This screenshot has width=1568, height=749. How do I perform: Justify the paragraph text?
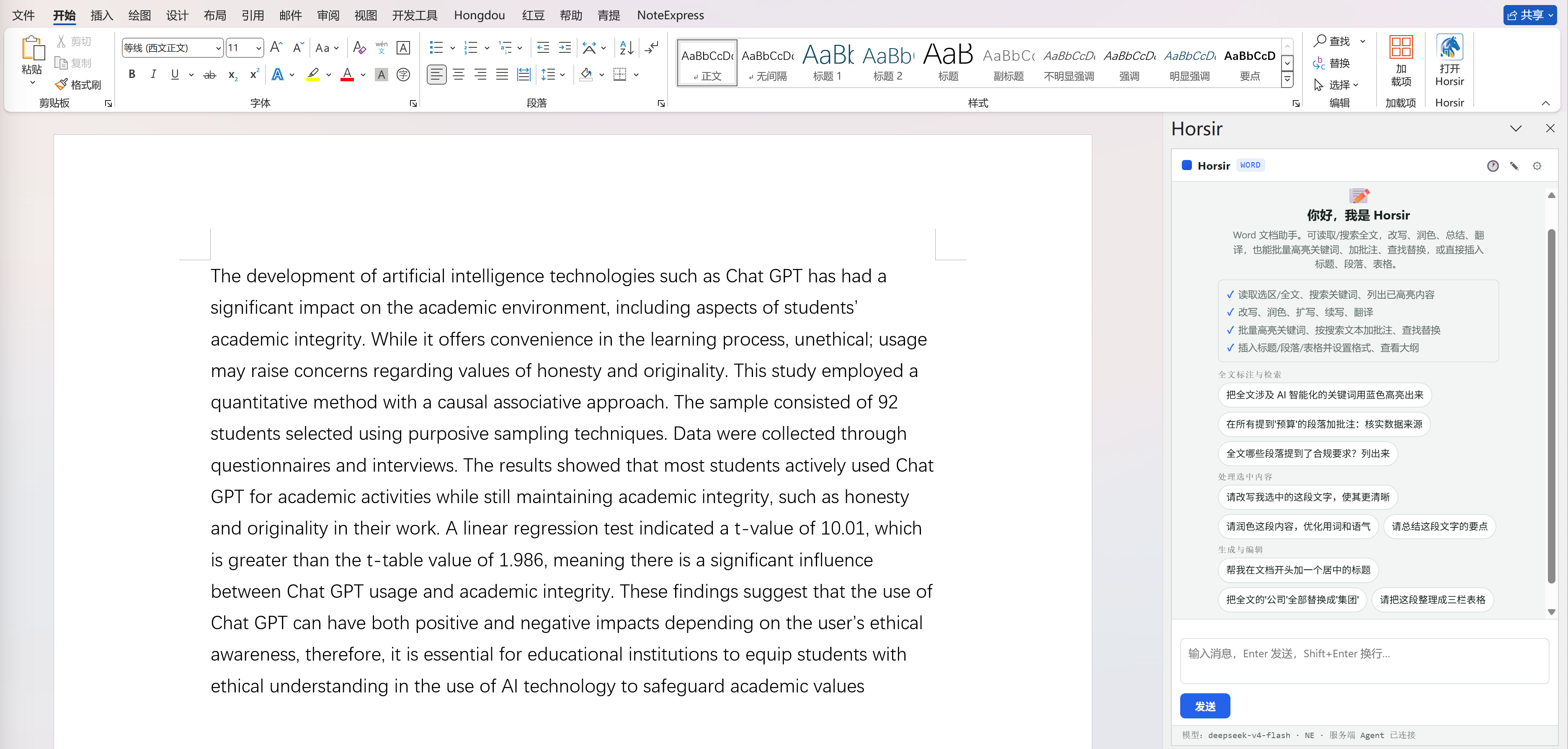(x=502, y=74)
